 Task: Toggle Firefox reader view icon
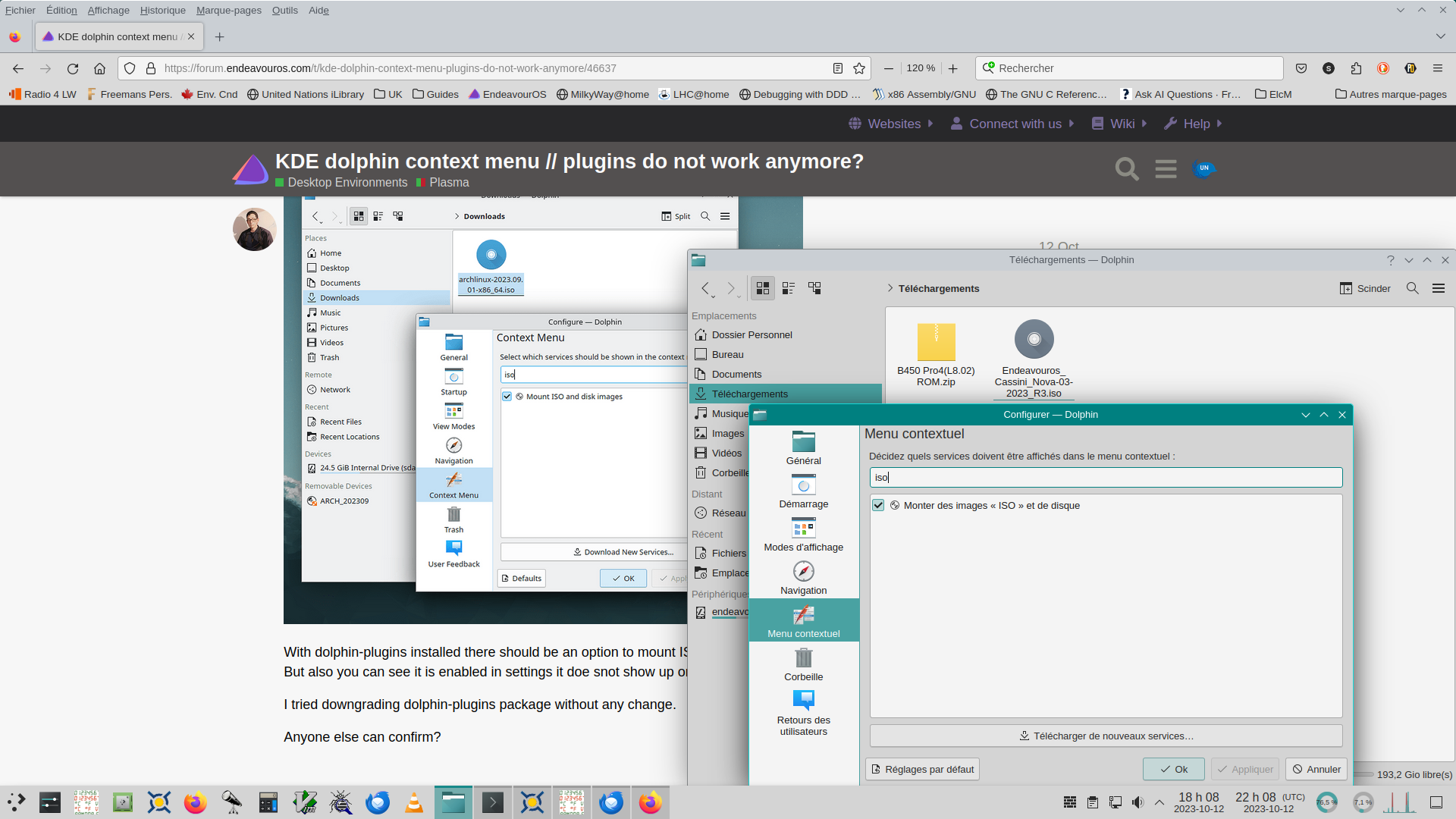point(838,68)
